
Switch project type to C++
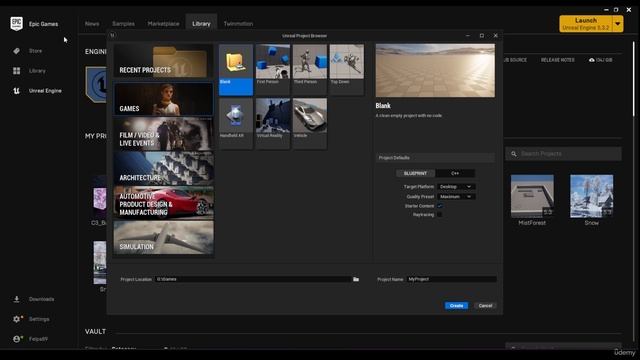click(x=455, y=173)
